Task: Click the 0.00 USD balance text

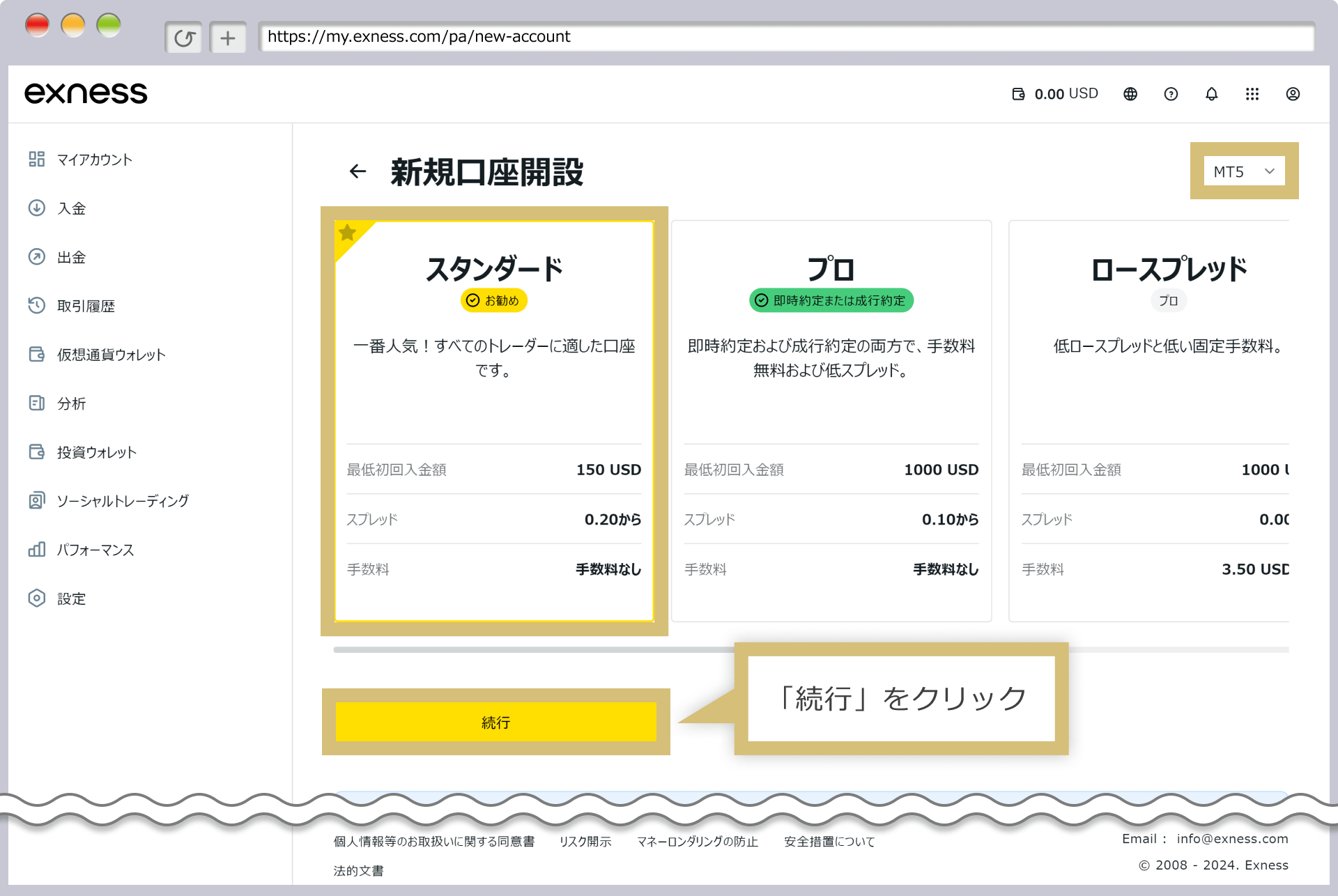Action: [x=1066, y=94]
